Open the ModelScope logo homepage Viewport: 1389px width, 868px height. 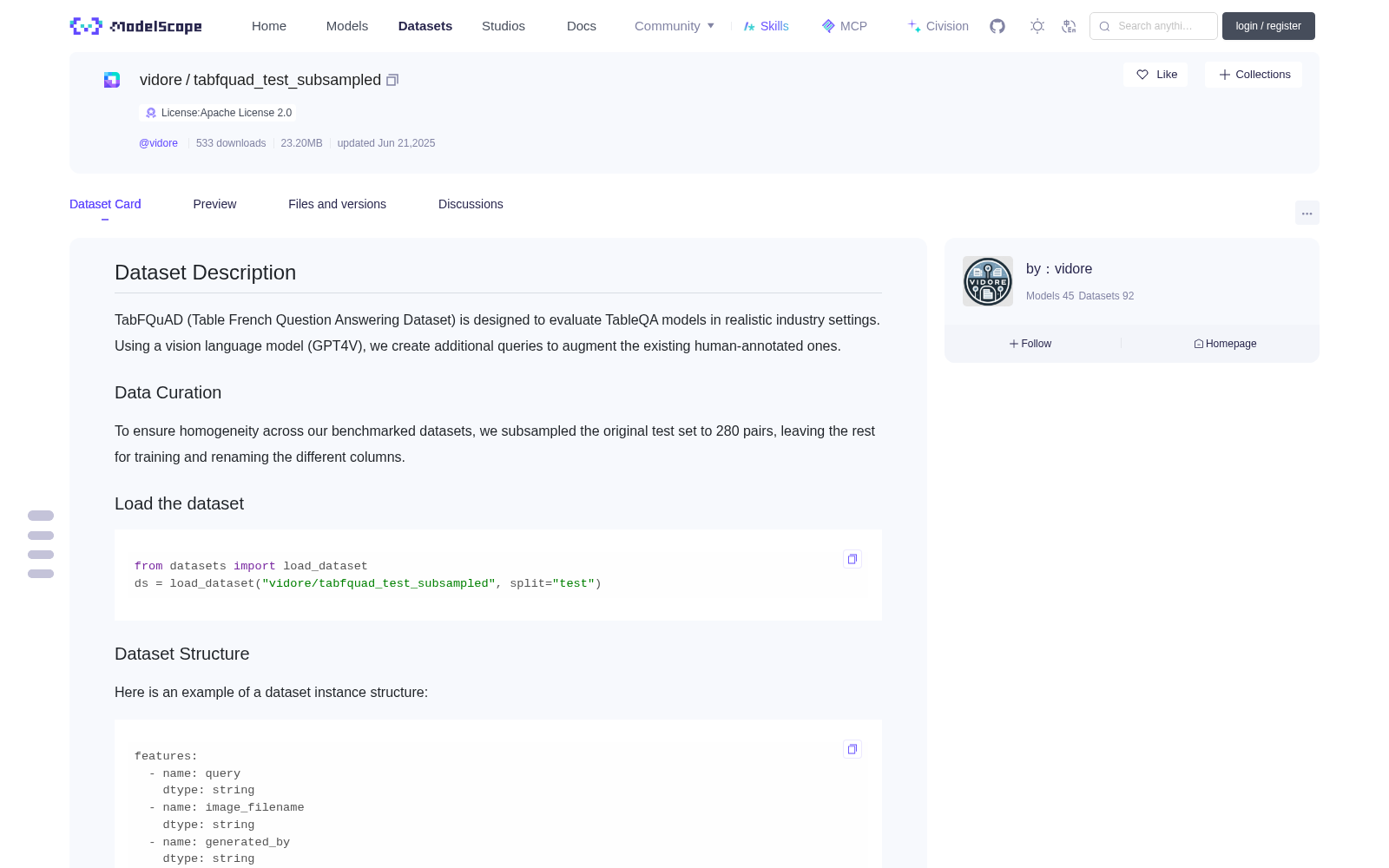click(x=135, y=26)
